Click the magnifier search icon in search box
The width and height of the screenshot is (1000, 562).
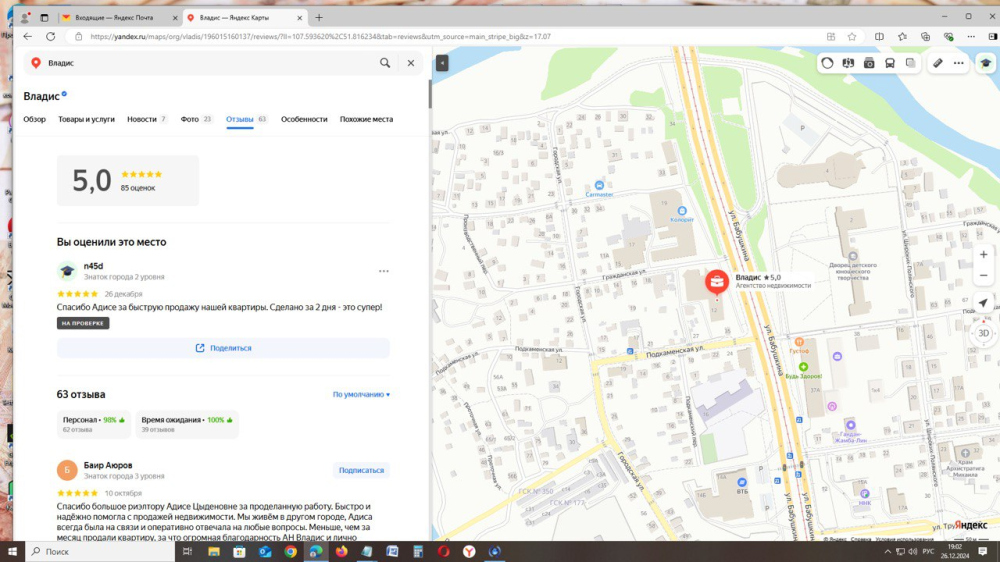point(385,63)
